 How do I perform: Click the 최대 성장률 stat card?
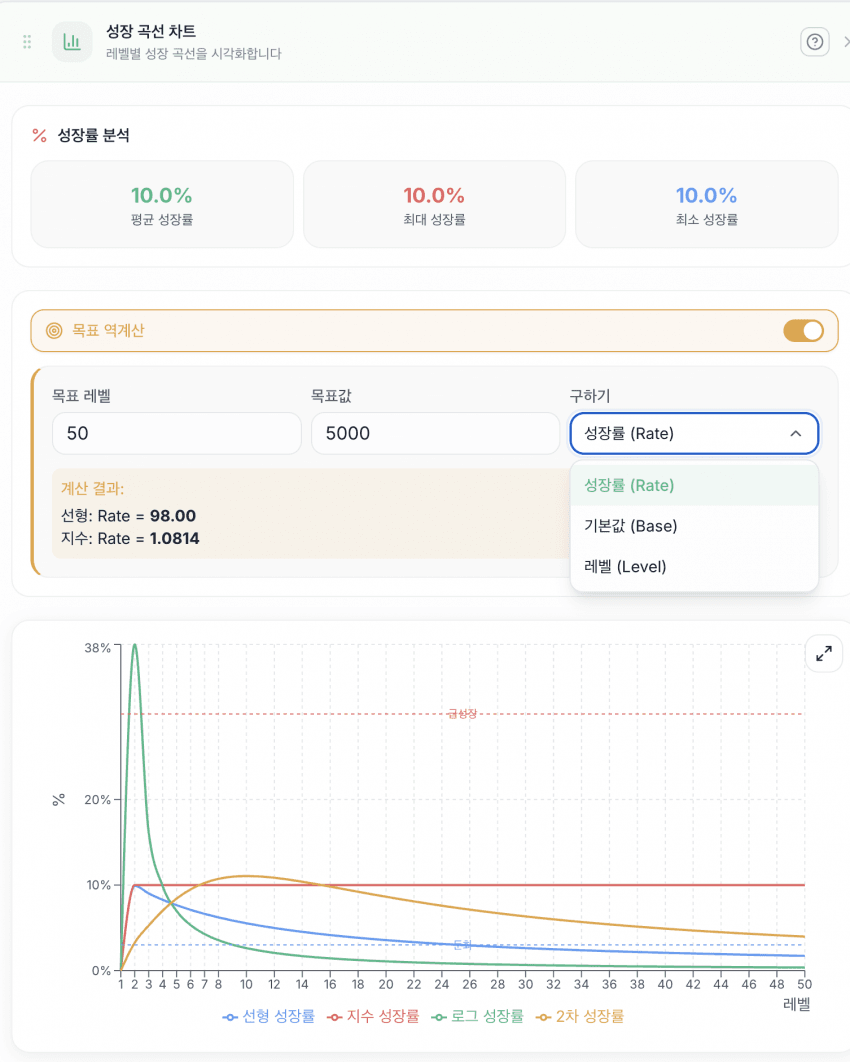(x=434, y=205)
